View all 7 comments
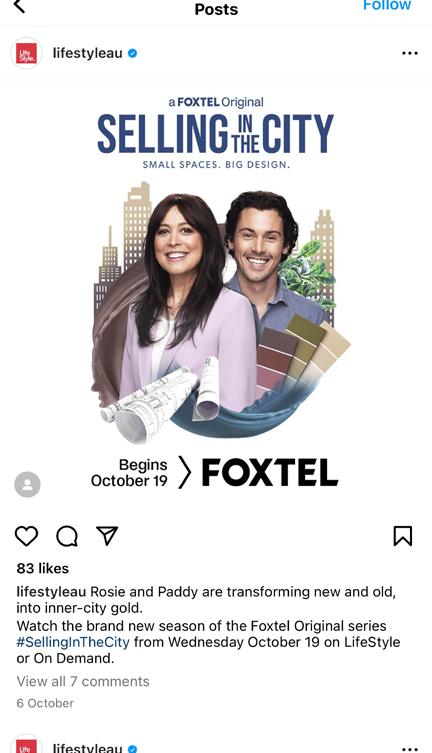The width and height of the screenshot is (432, 753). click(83, 681)
